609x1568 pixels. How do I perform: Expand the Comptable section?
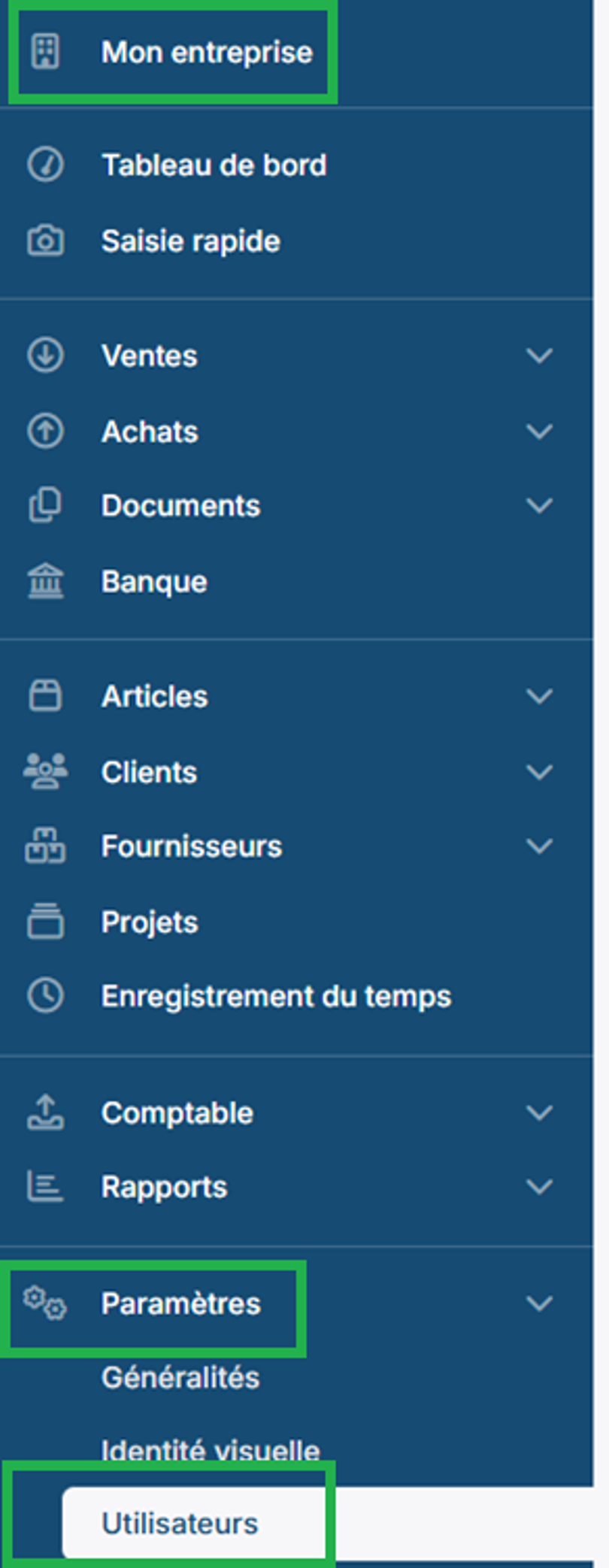[x=538, y=1112]
